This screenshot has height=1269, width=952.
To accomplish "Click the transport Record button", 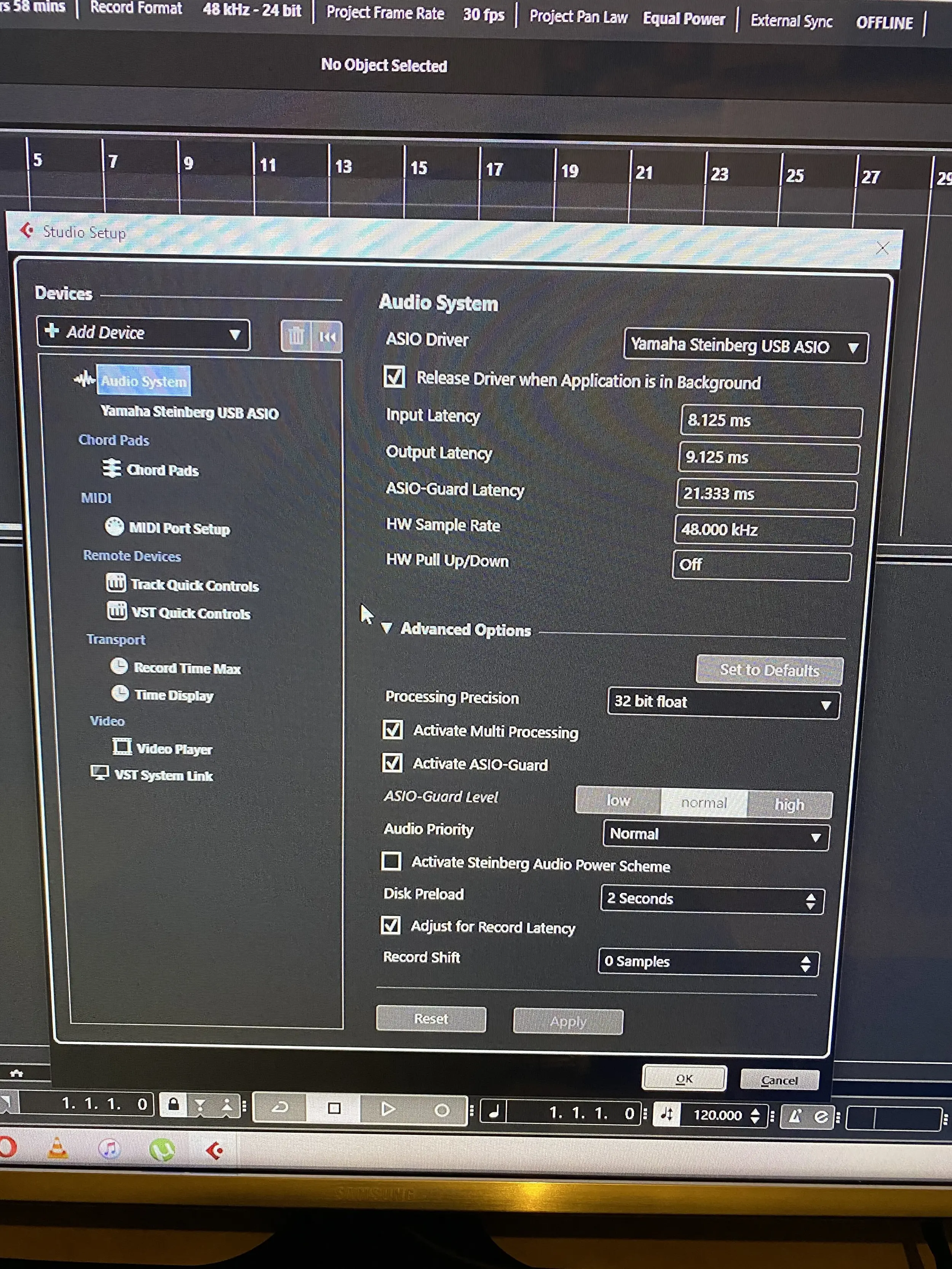I will [441, 1110].
